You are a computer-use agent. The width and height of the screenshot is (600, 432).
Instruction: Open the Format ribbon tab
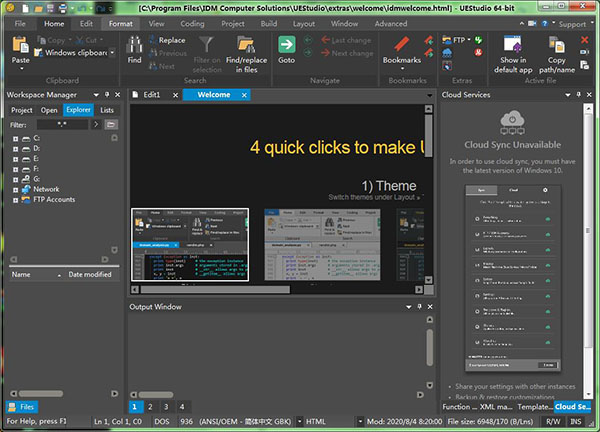point(121,24)
